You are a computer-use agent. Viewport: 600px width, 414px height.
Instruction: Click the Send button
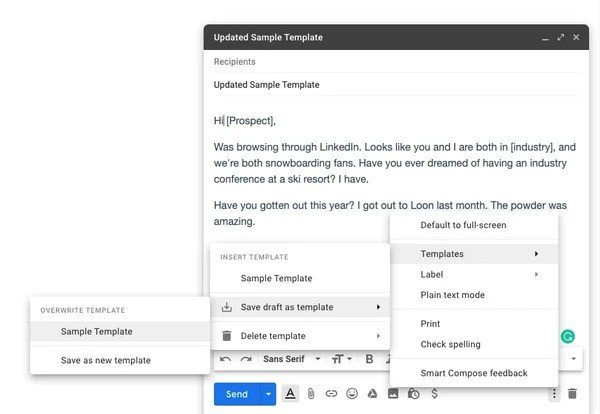click(x=236, y=394)
